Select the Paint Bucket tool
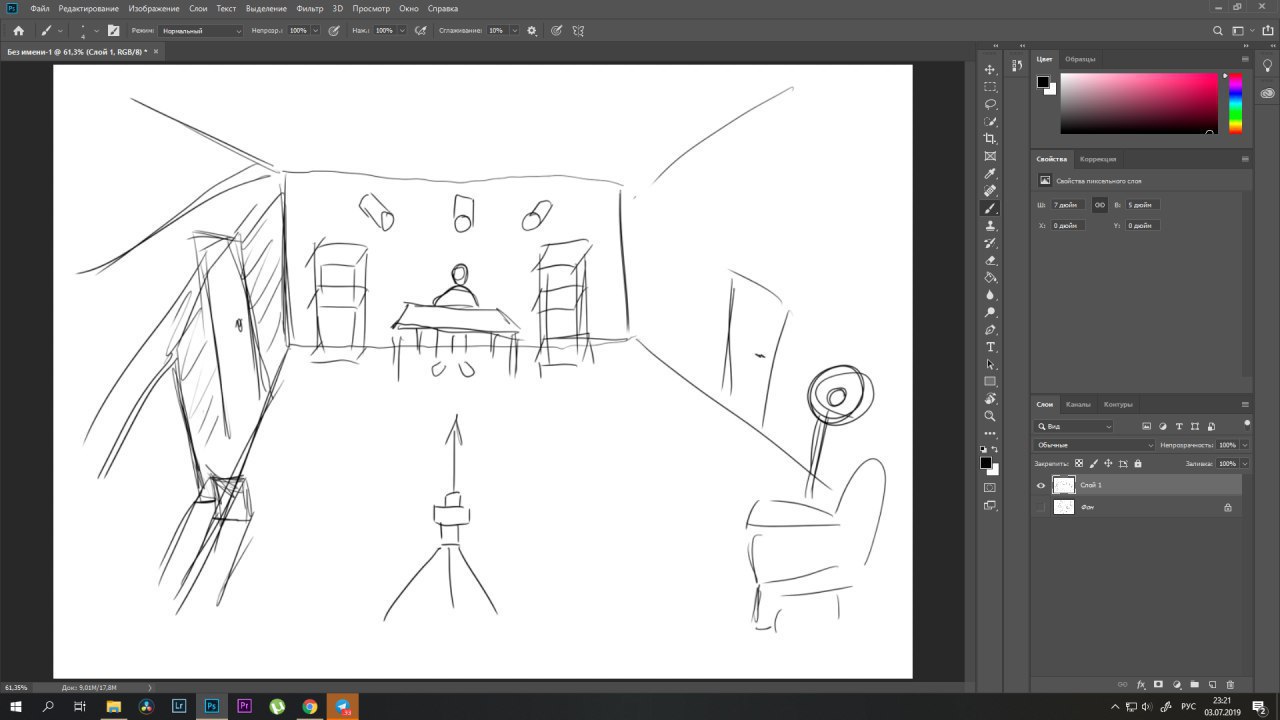The image size is (1280, 720). pyautogui.click(x=990, y=278)
